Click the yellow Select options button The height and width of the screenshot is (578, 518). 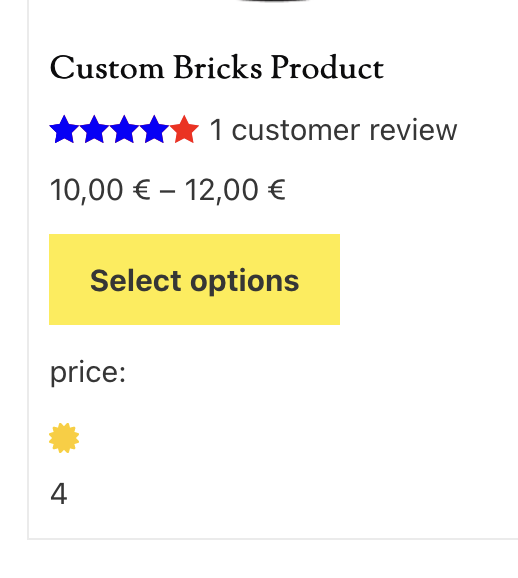point(194,279)
